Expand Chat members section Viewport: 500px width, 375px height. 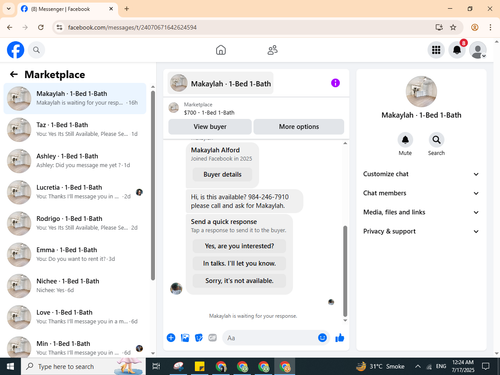[421, 193]
